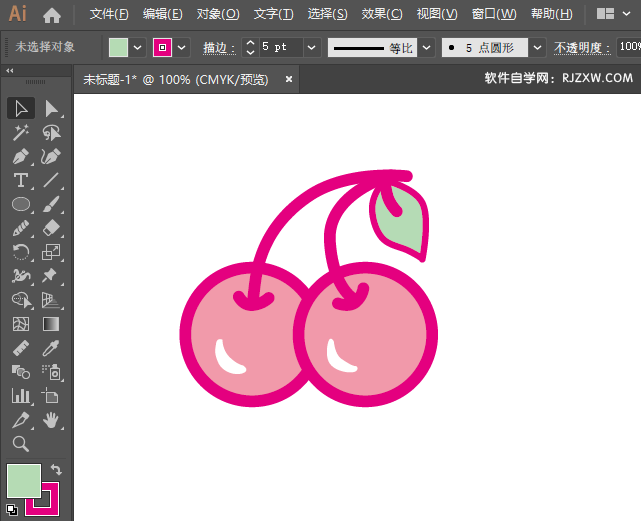Image resolution: width=641 pixels, height=521 pixels.
Task: Choose the Eyedropper tool
Action: (51, 348)
